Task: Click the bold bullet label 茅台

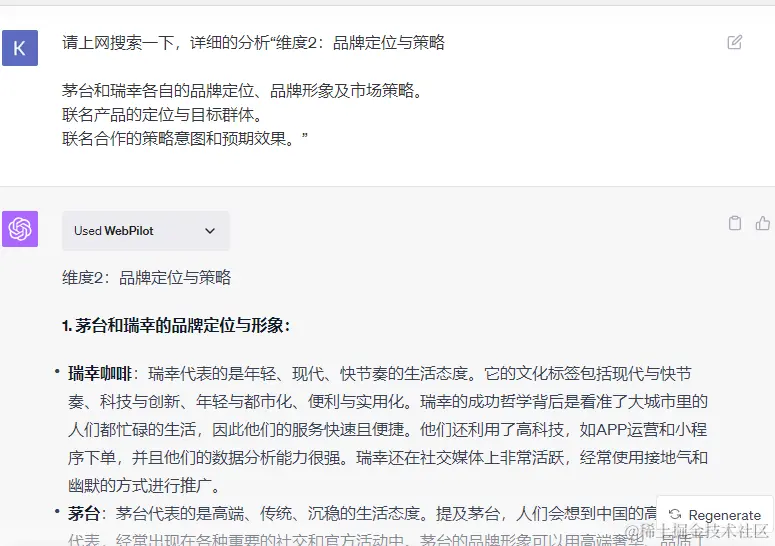Action: [84, 514]
